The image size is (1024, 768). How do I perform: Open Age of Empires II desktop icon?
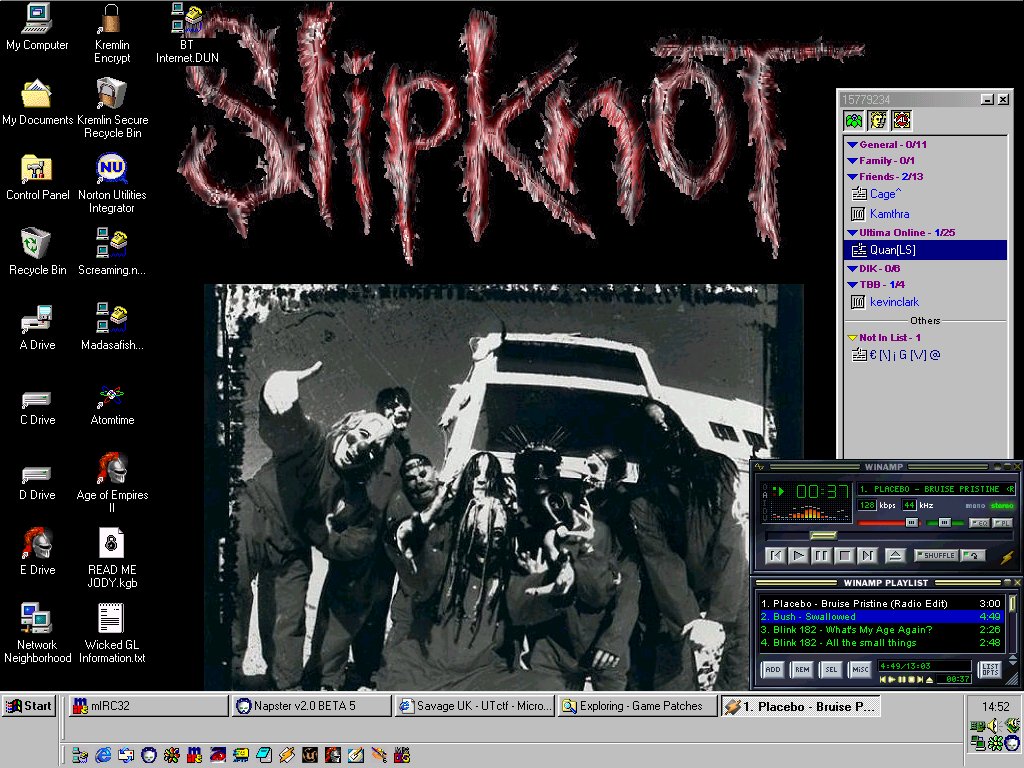112,469
